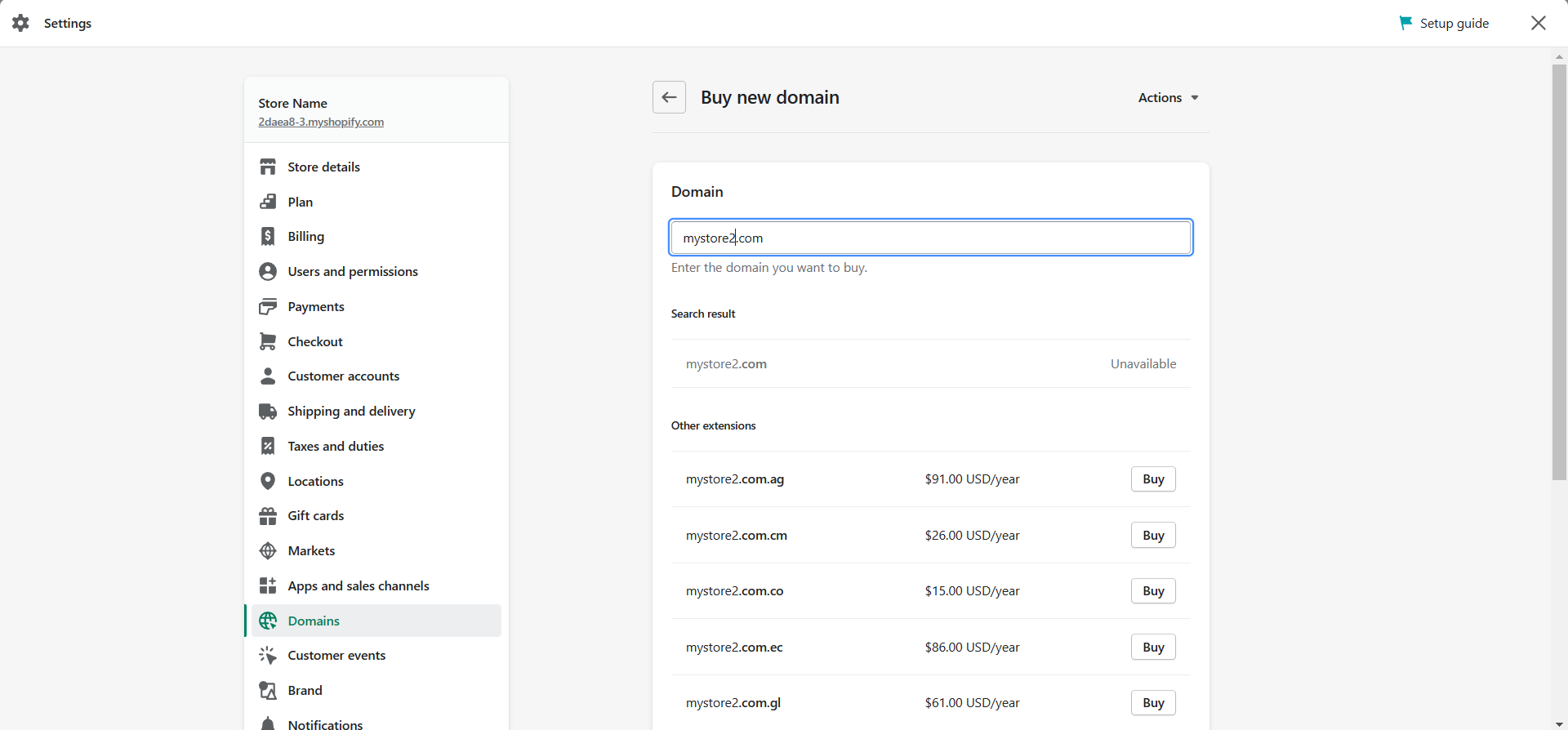Image resolution: width=1568 pixels, height=730 pixels.
Task: Click into the domain search field
Action: 931,238
